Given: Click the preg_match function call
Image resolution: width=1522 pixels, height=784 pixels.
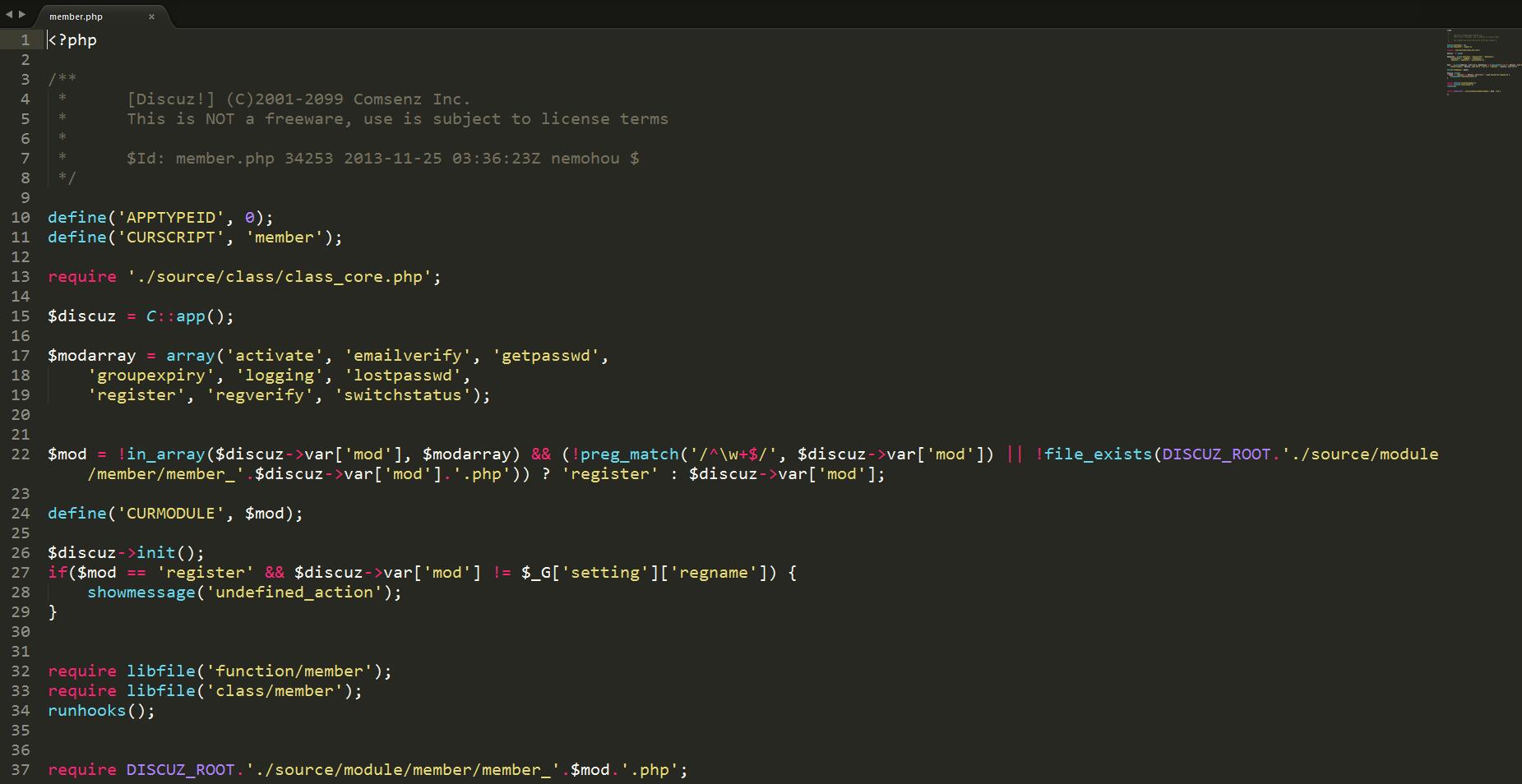Looking at the screenshot, I should tap(629, 454).
